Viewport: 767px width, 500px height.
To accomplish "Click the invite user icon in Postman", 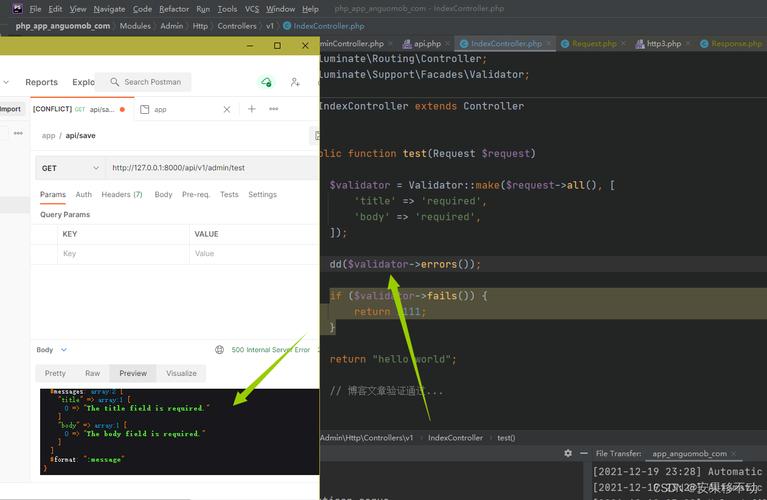I will click(295, 82).
